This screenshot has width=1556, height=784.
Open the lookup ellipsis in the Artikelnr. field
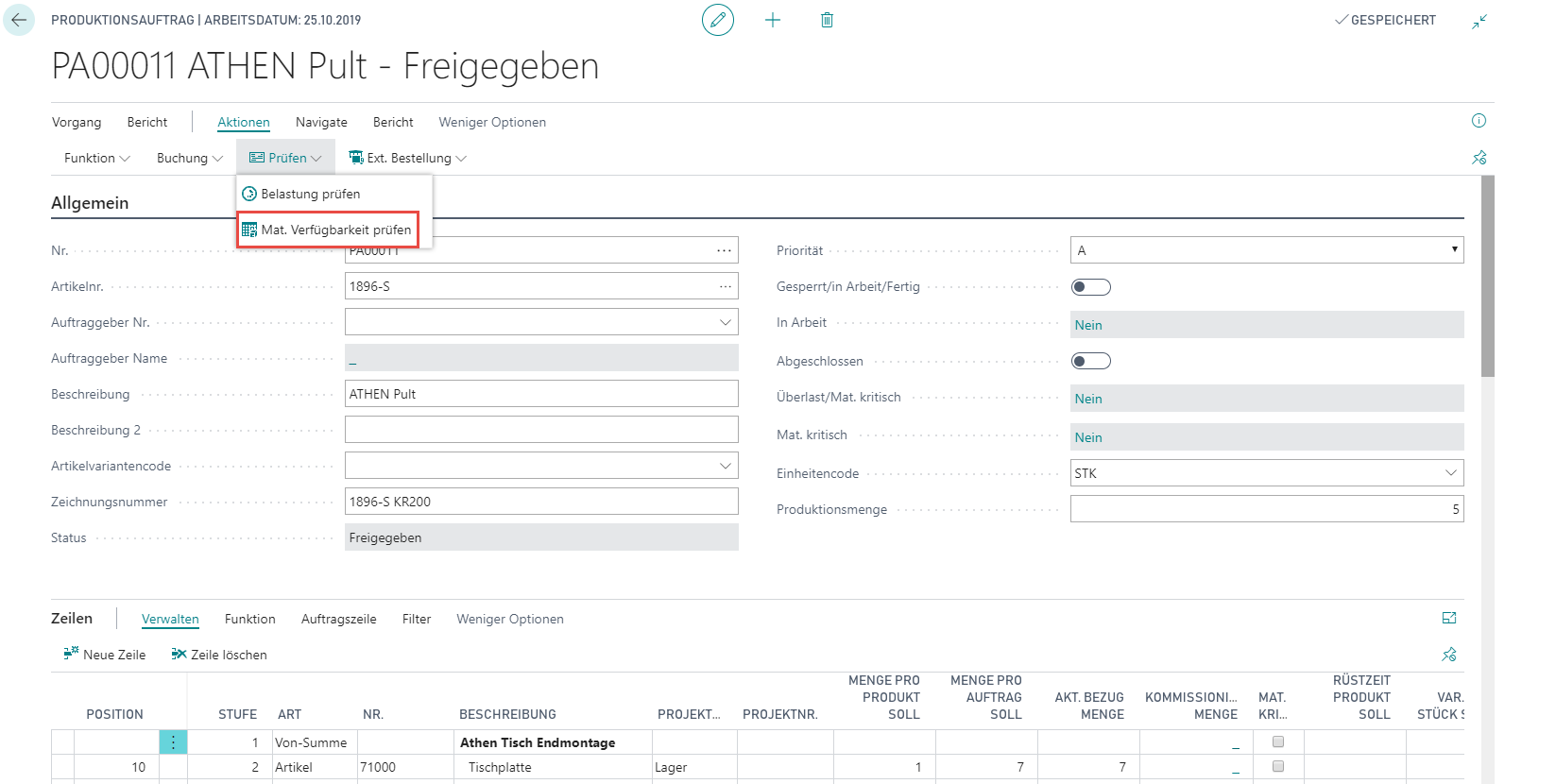coord(725,286)
